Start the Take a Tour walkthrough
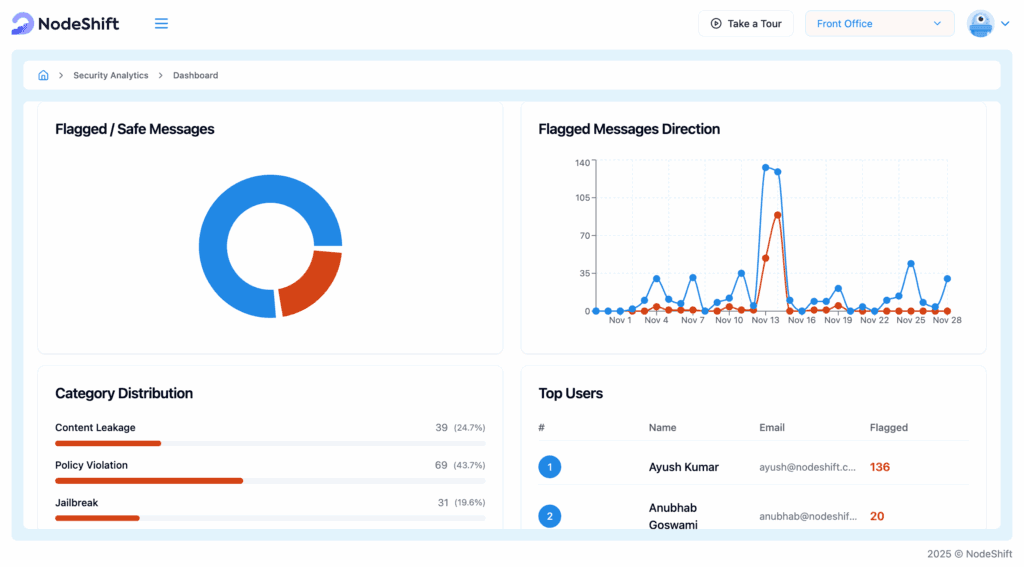This screenshot has height=567, width=1024. coord(746,24)
